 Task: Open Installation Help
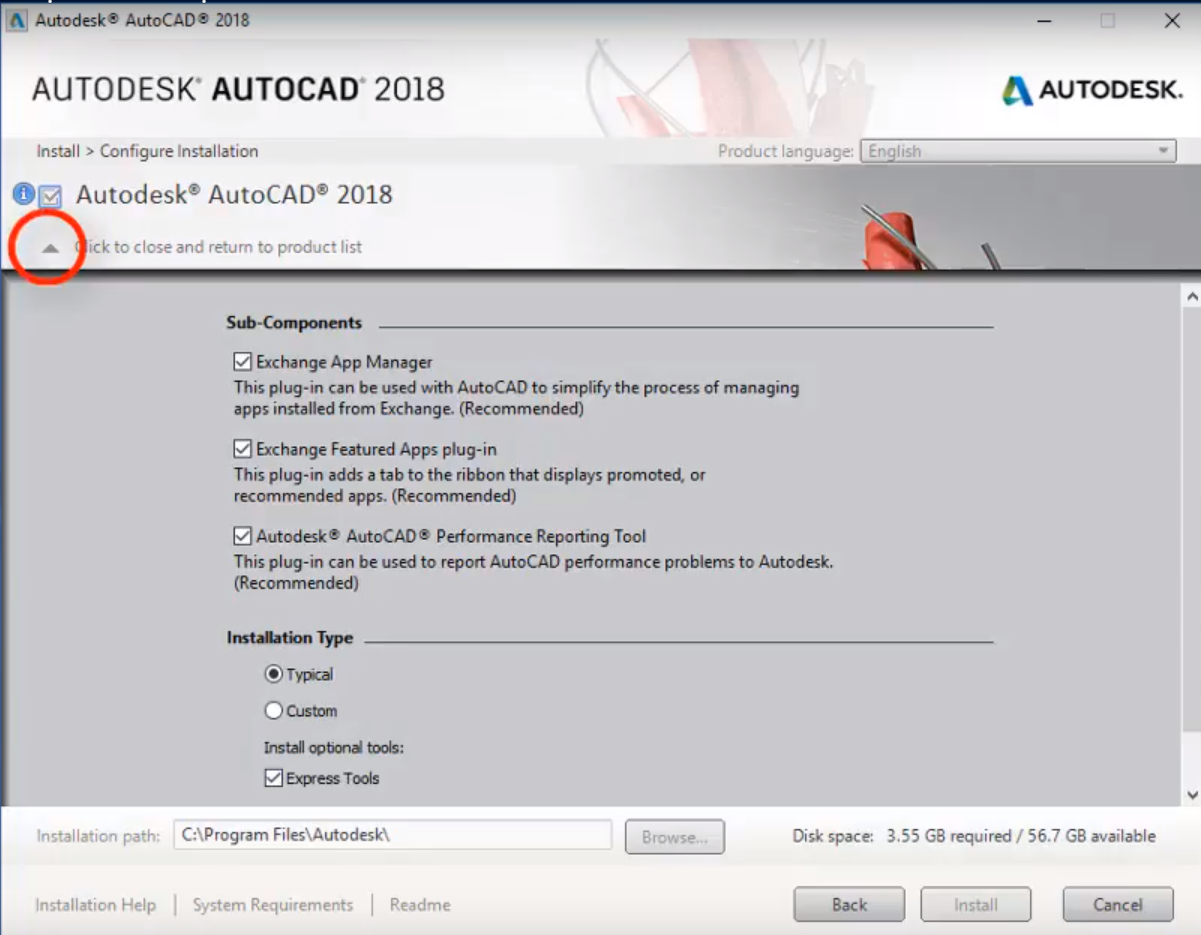tap(94, 904)
